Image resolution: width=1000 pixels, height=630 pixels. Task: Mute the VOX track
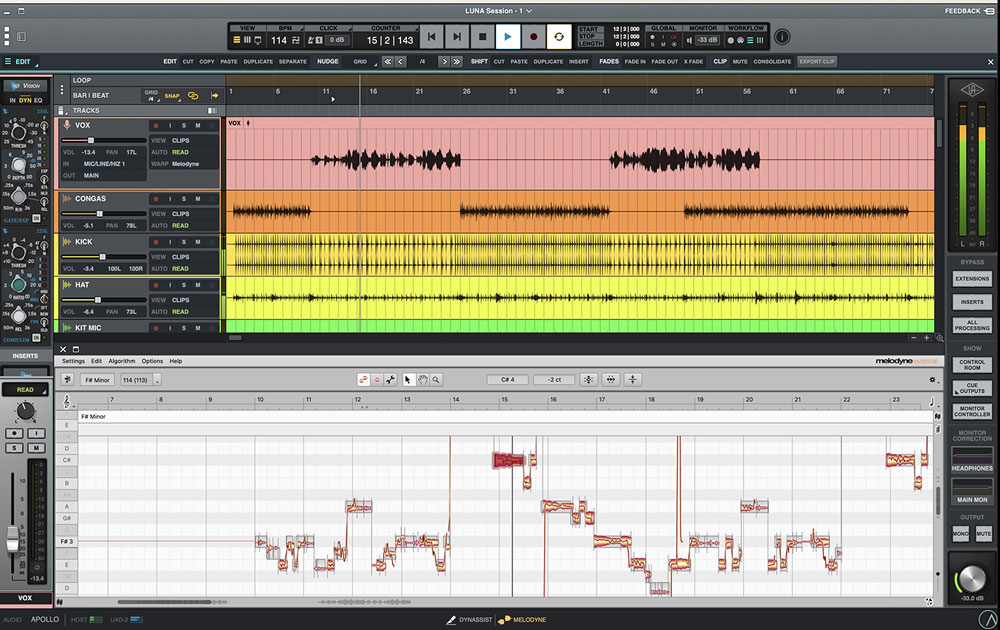point(198,125)
